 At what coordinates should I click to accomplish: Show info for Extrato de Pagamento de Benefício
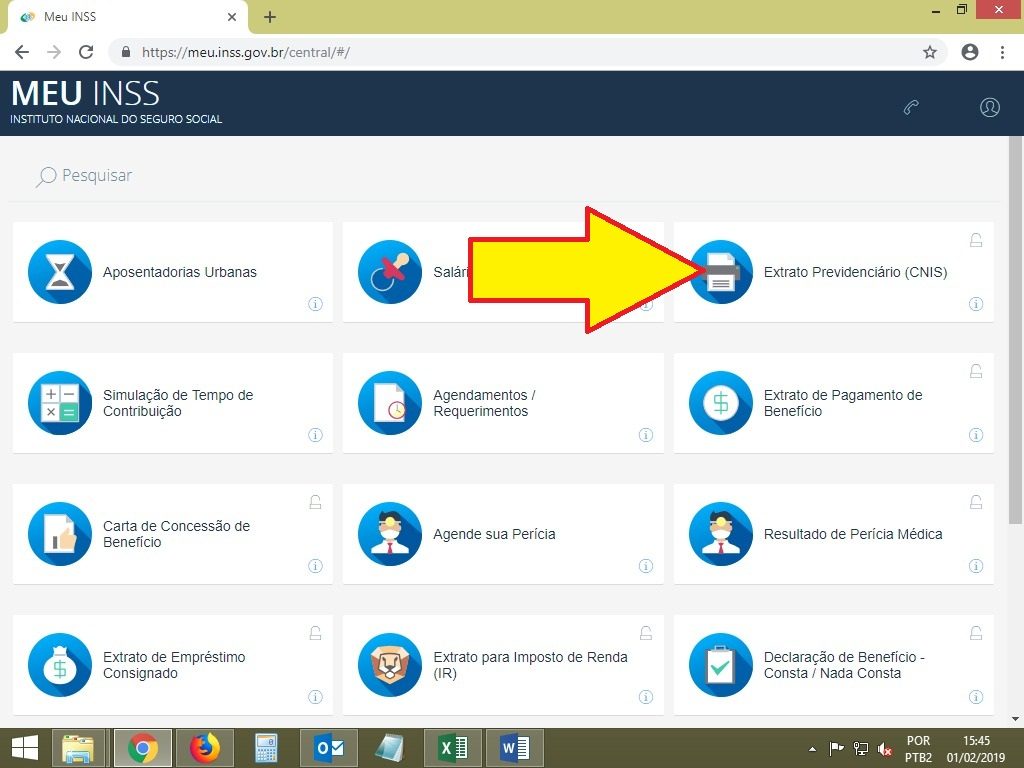pos(976,435)
